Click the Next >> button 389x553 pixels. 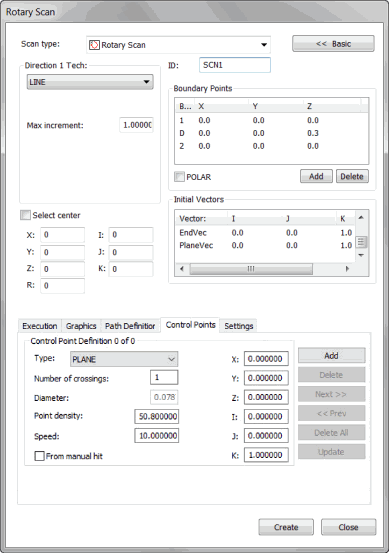[332, 394]
